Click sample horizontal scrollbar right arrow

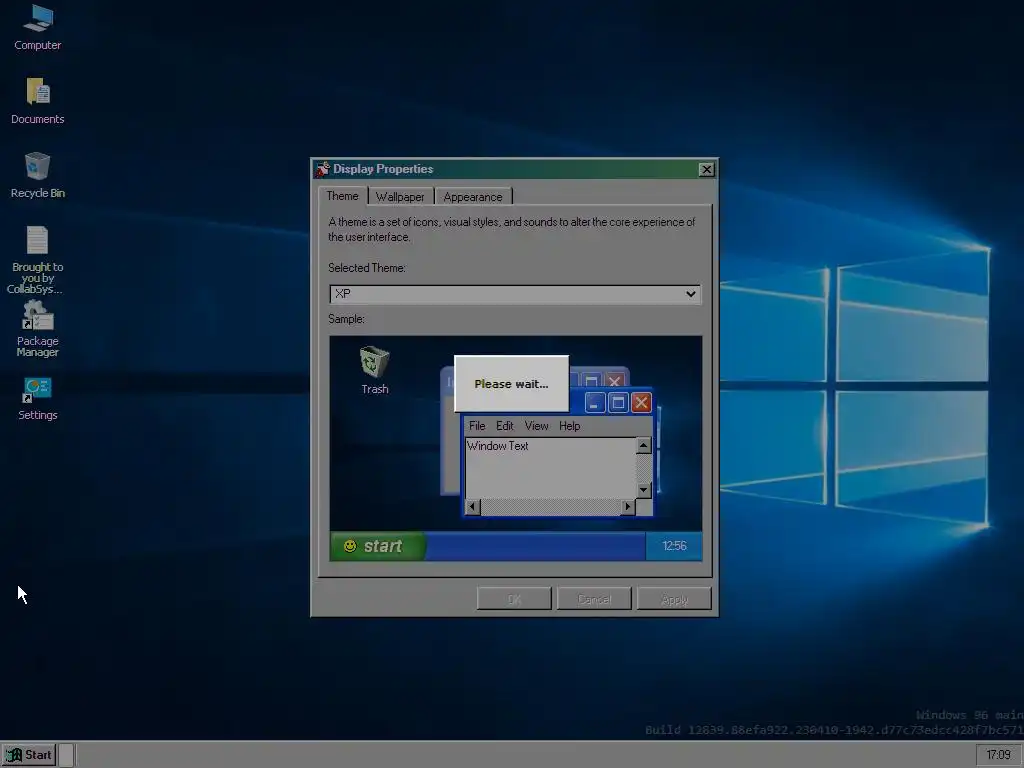click(x=628, y=507)
